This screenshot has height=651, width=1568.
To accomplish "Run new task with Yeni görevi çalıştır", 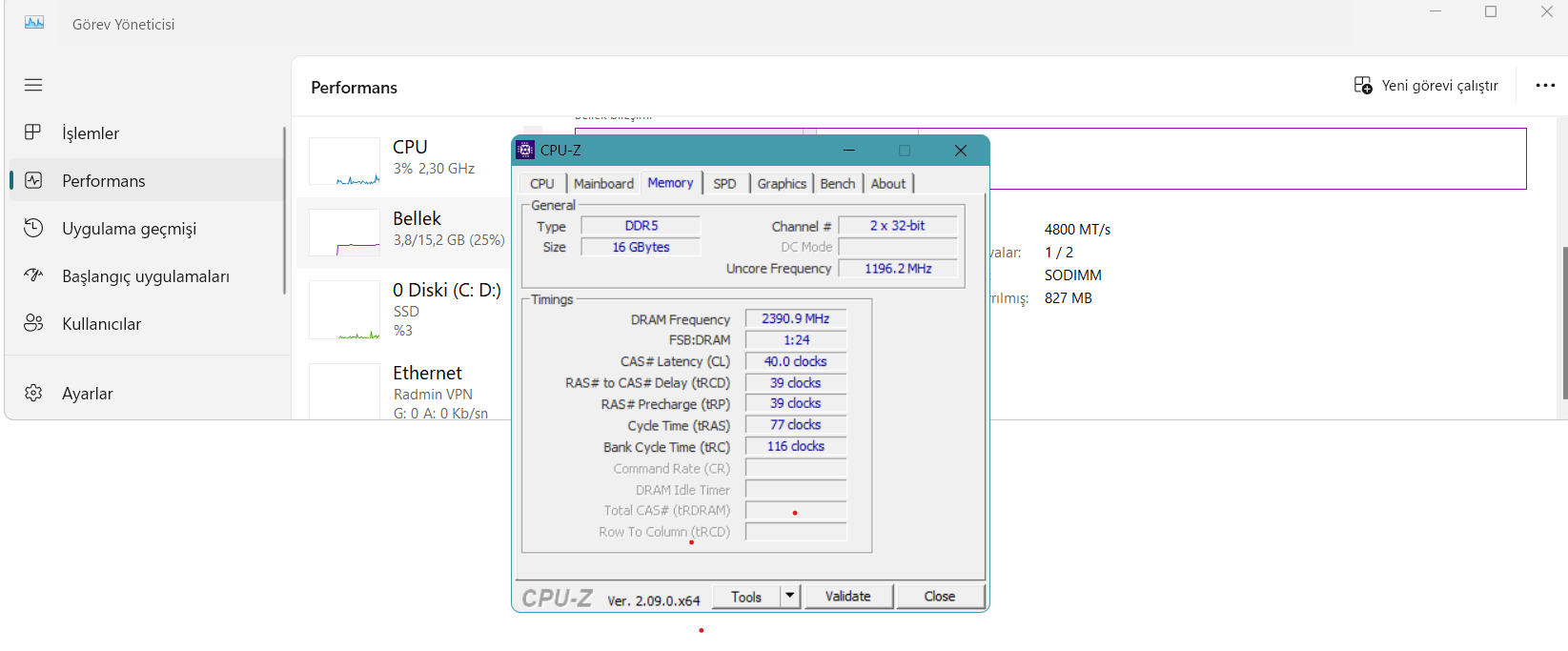I will click(x=1426, y=86).
